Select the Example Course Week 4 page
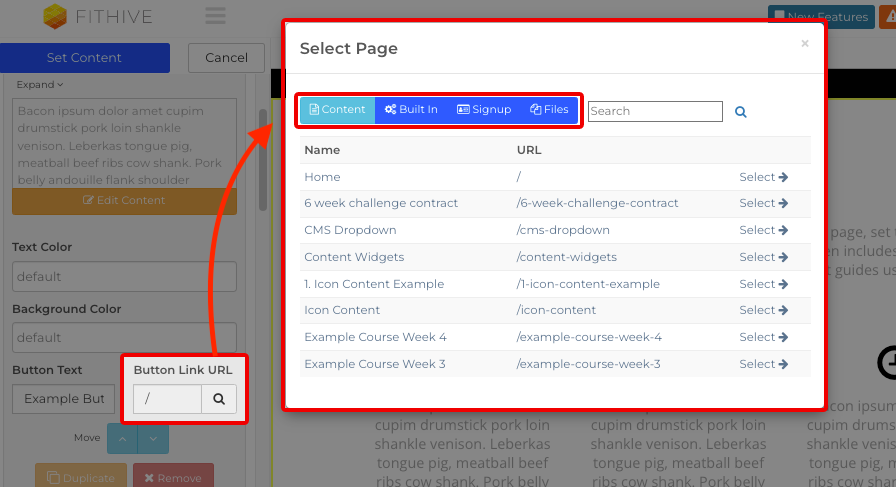Viewport: 896px width, 487px height. [x=763, y=337]
